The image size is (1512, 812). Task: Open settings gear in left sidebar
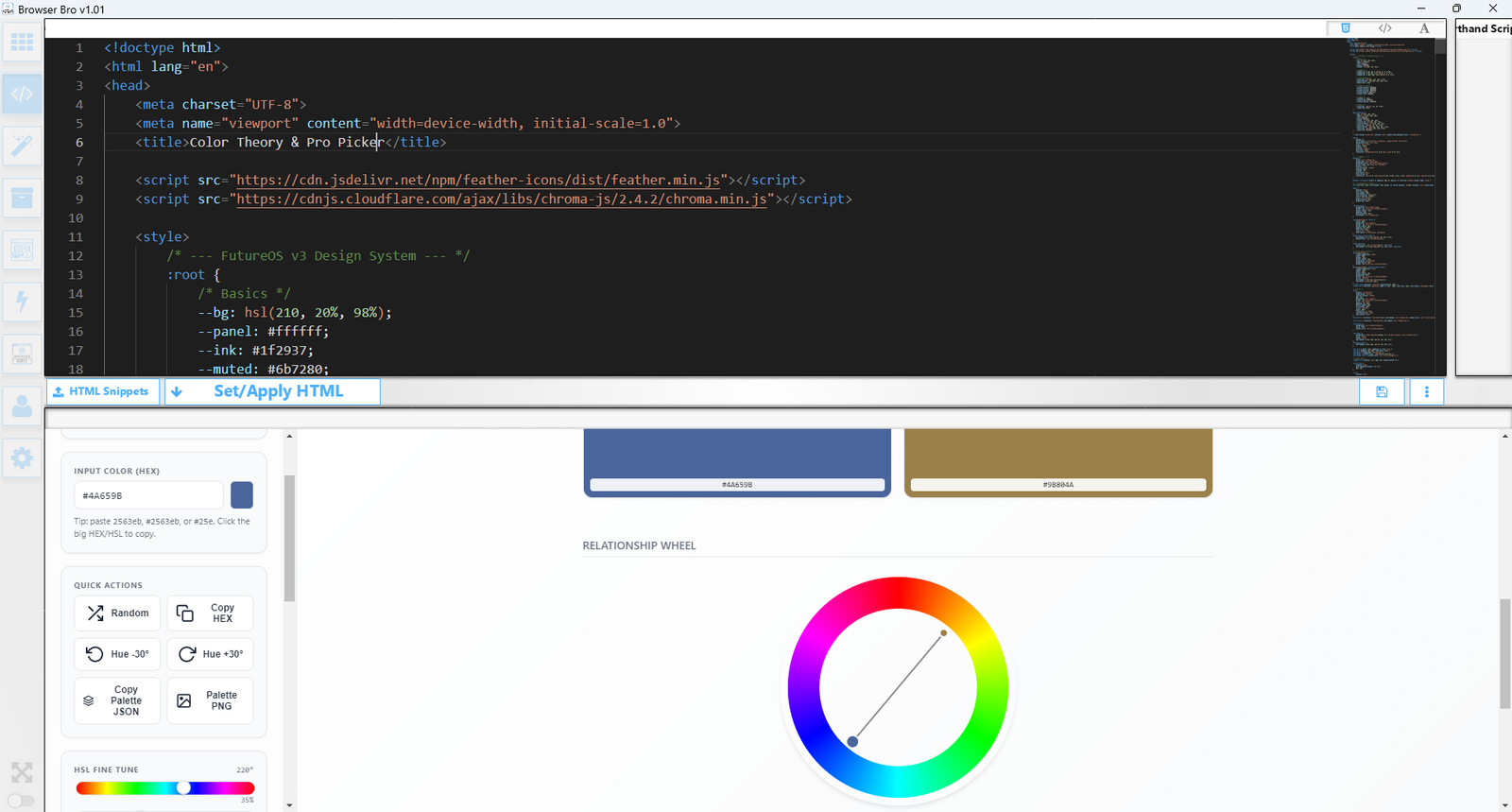22,458
